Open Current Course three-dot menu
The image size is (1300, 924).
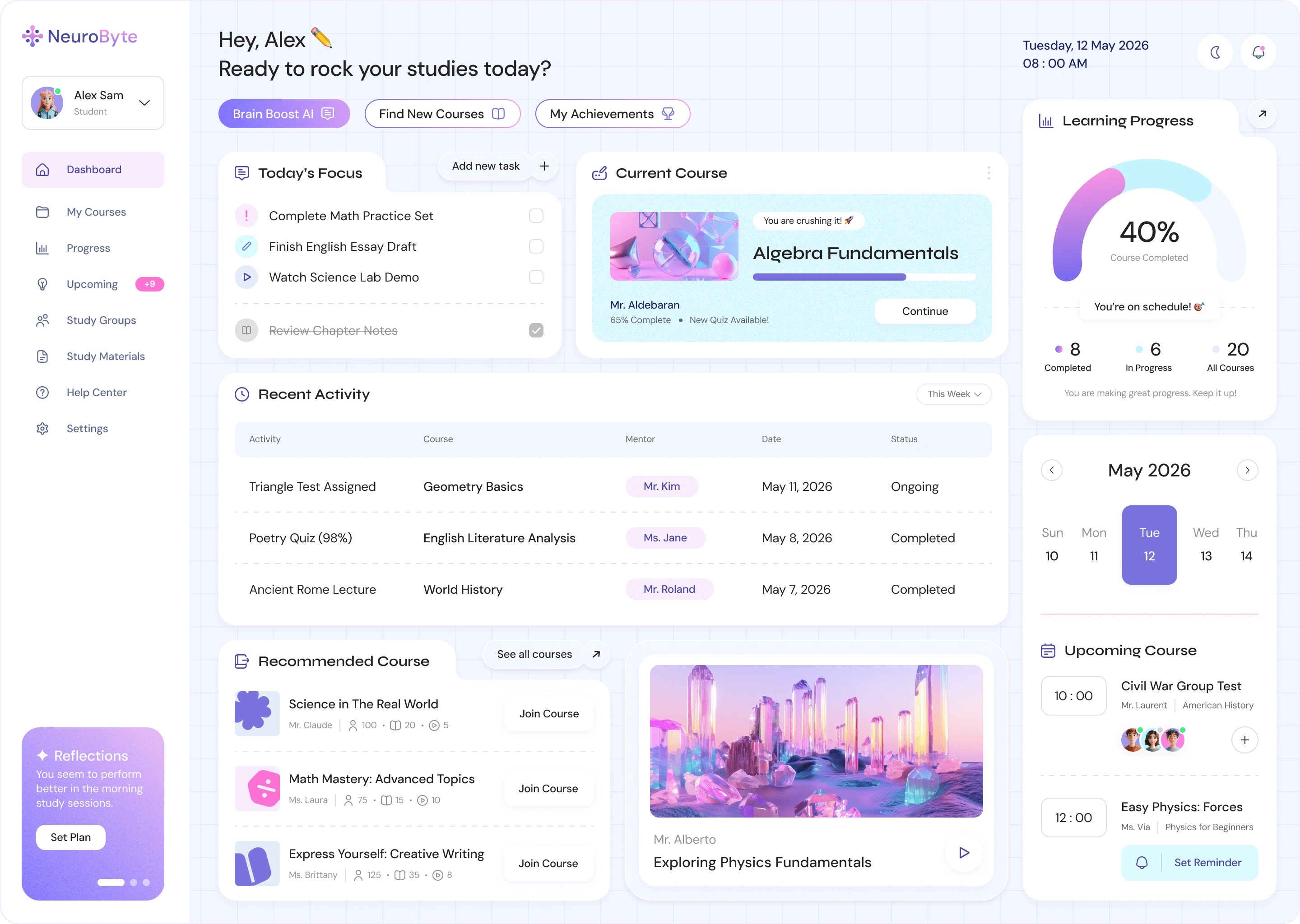click(989, 173)
